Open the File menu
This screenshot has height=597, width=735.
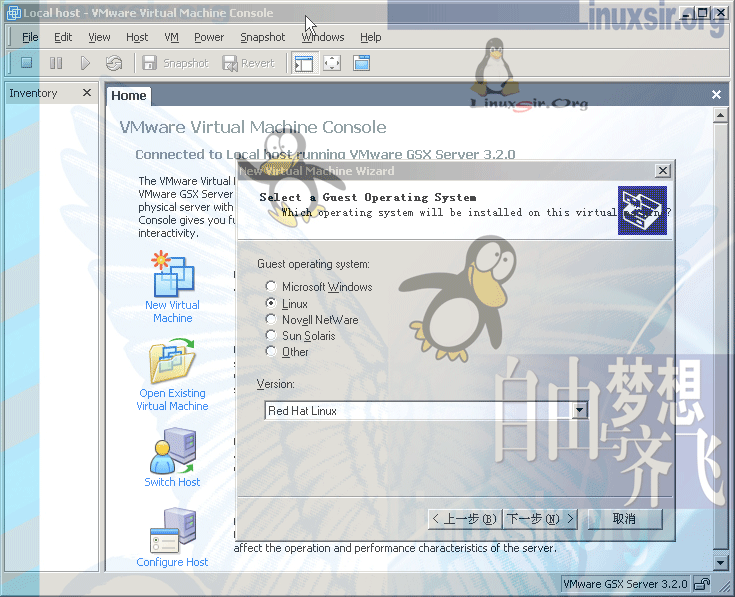point(30,37)
